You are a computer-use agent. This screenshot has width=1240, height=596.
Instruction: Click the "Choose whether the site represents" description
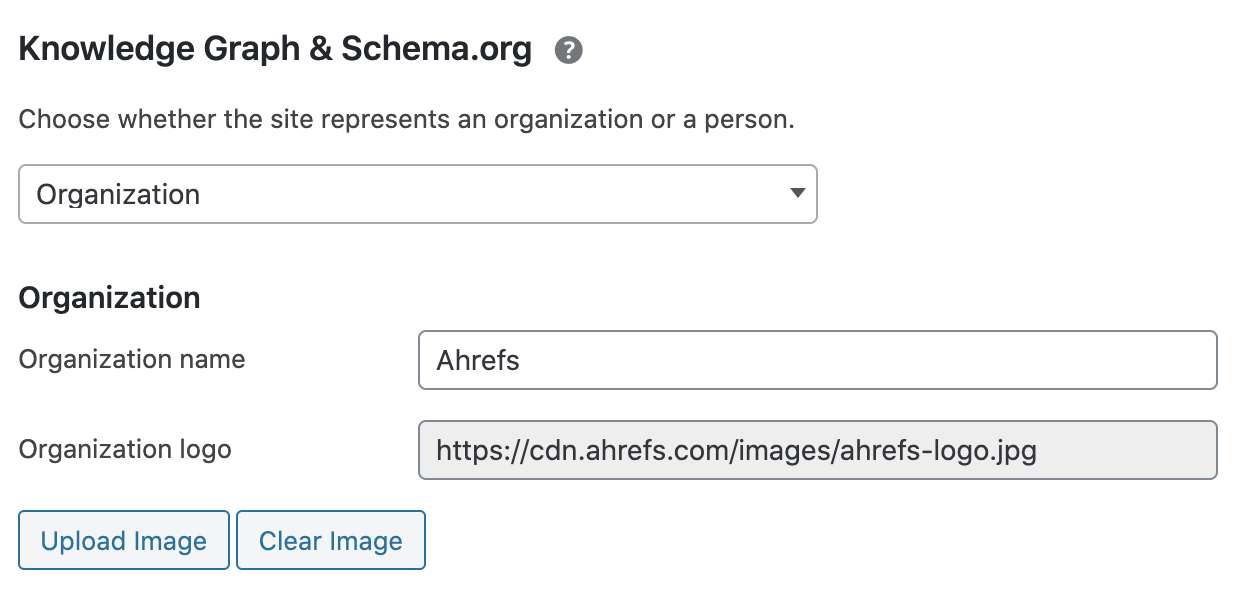406,120
